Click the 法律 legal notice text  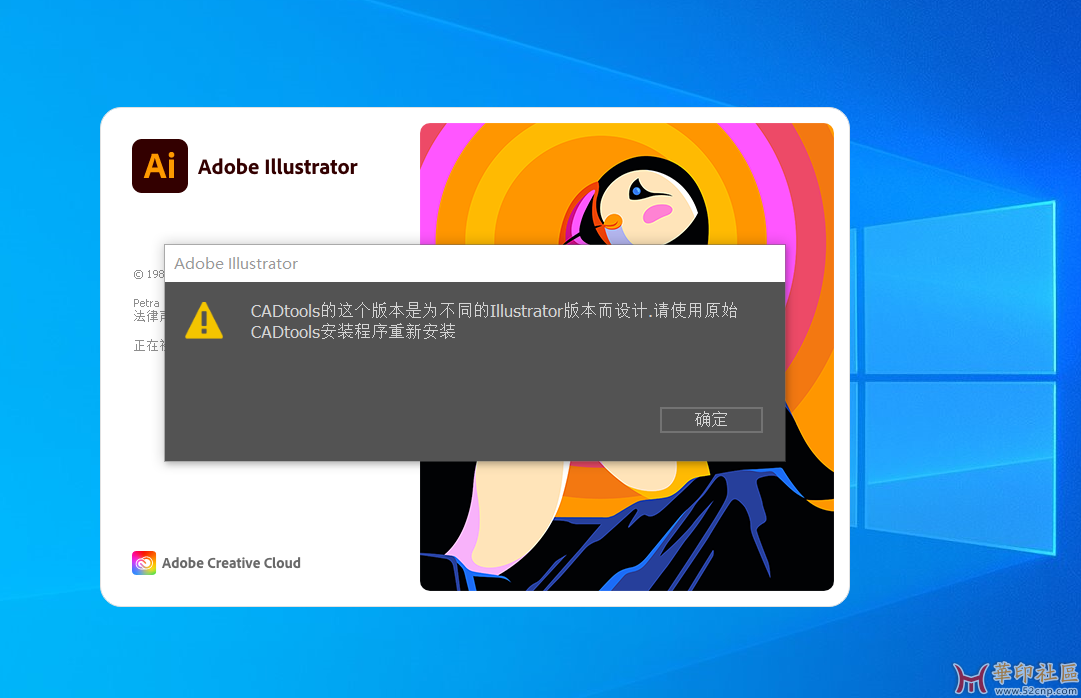coord(147,316)
